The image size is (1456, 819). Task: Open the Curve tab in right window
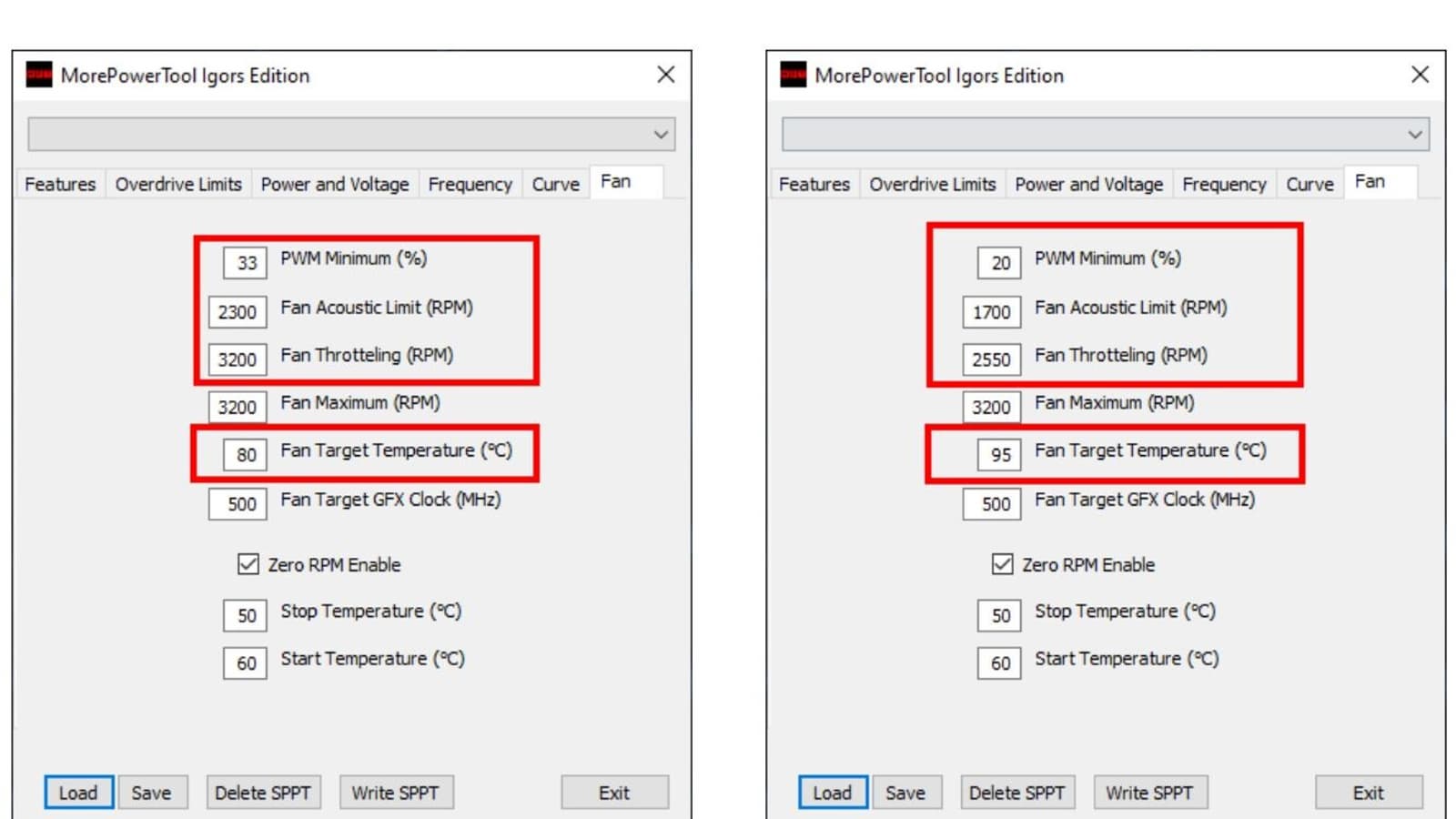click(1309, 184)
